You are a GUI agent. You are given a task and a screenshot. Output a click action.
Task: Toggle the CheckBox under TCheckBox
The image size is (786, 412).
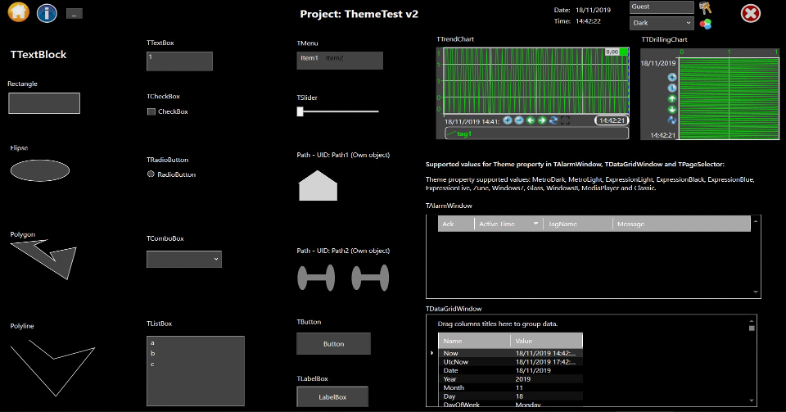[x=152, y=111]
